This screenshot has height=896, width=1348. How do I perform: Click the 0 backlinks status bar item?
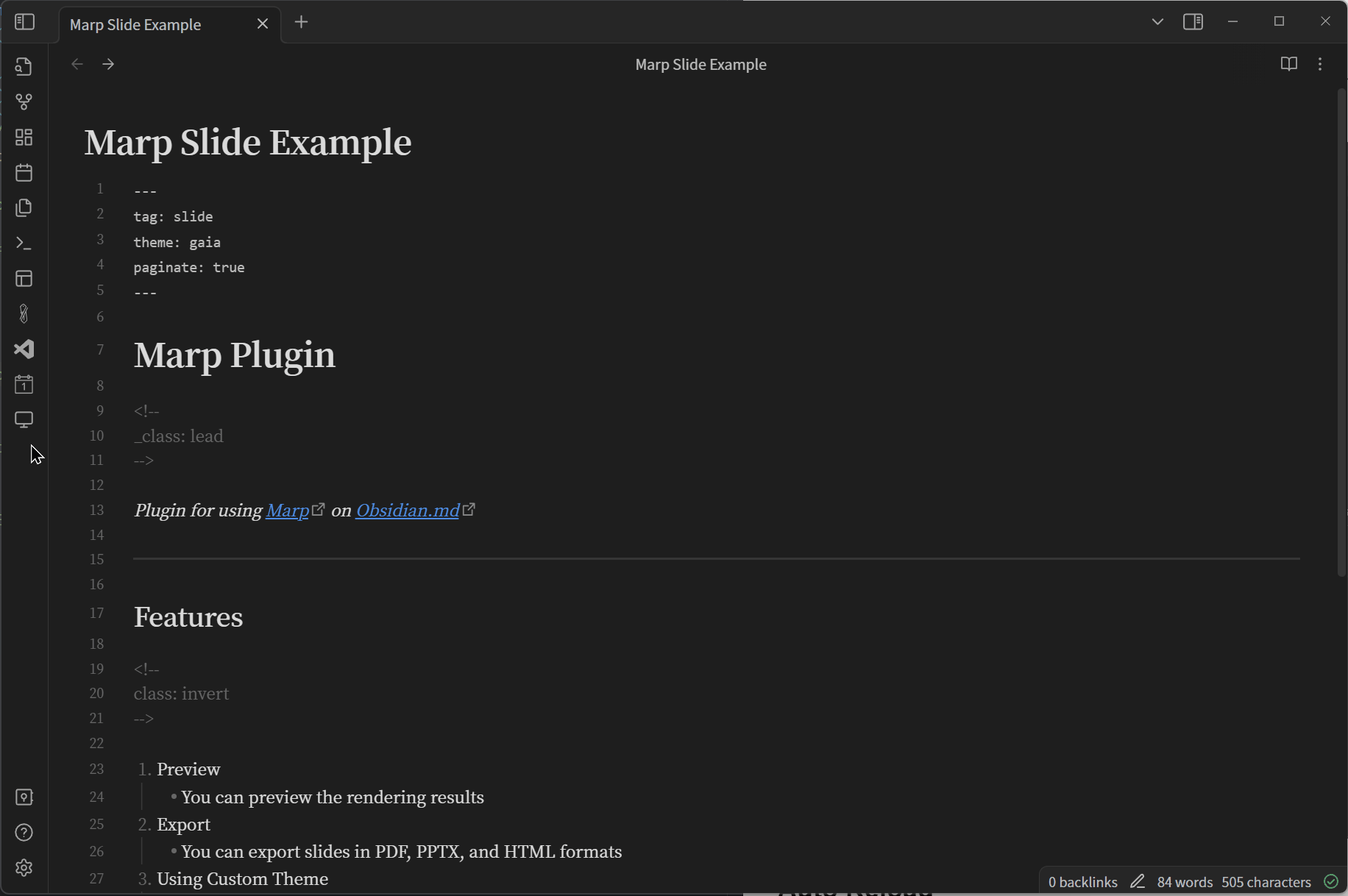pos(1082,881)
